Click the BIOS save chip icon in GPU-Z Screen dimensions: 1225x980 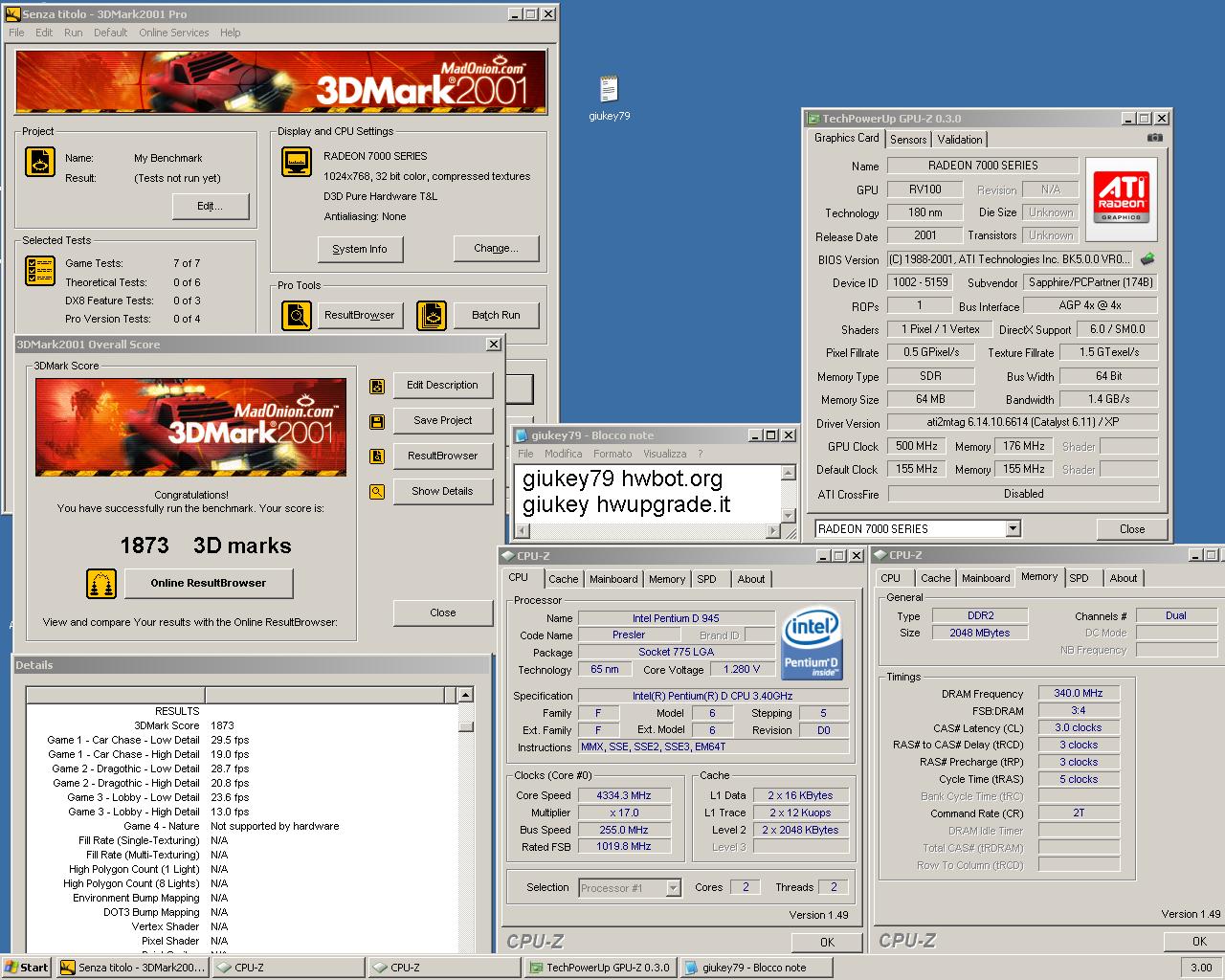click(x=1147, y=258)
